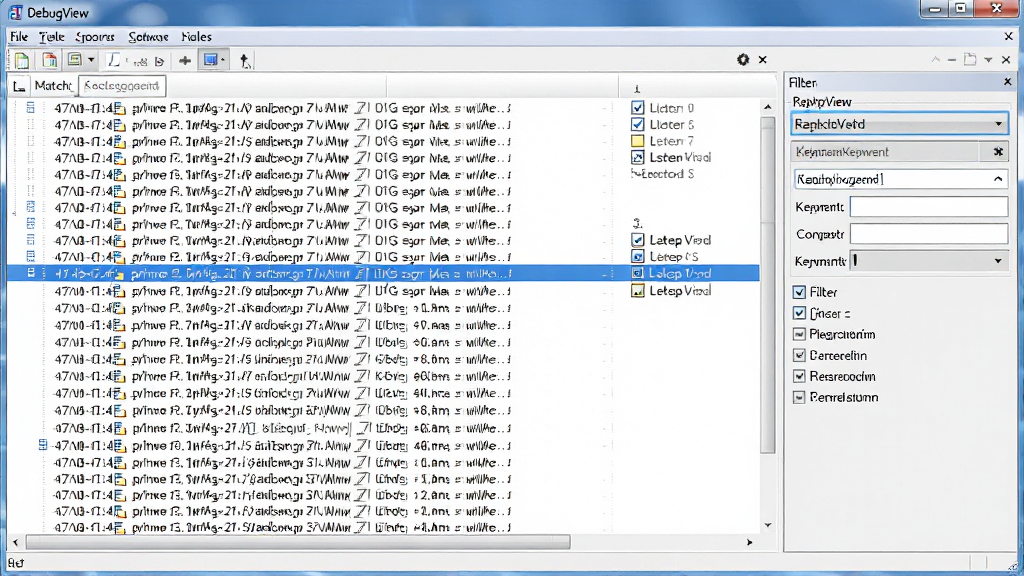Close the Filter panel
Image resolution: width=1024 pixels, height=576 pixels.
tap(1007, 82)
